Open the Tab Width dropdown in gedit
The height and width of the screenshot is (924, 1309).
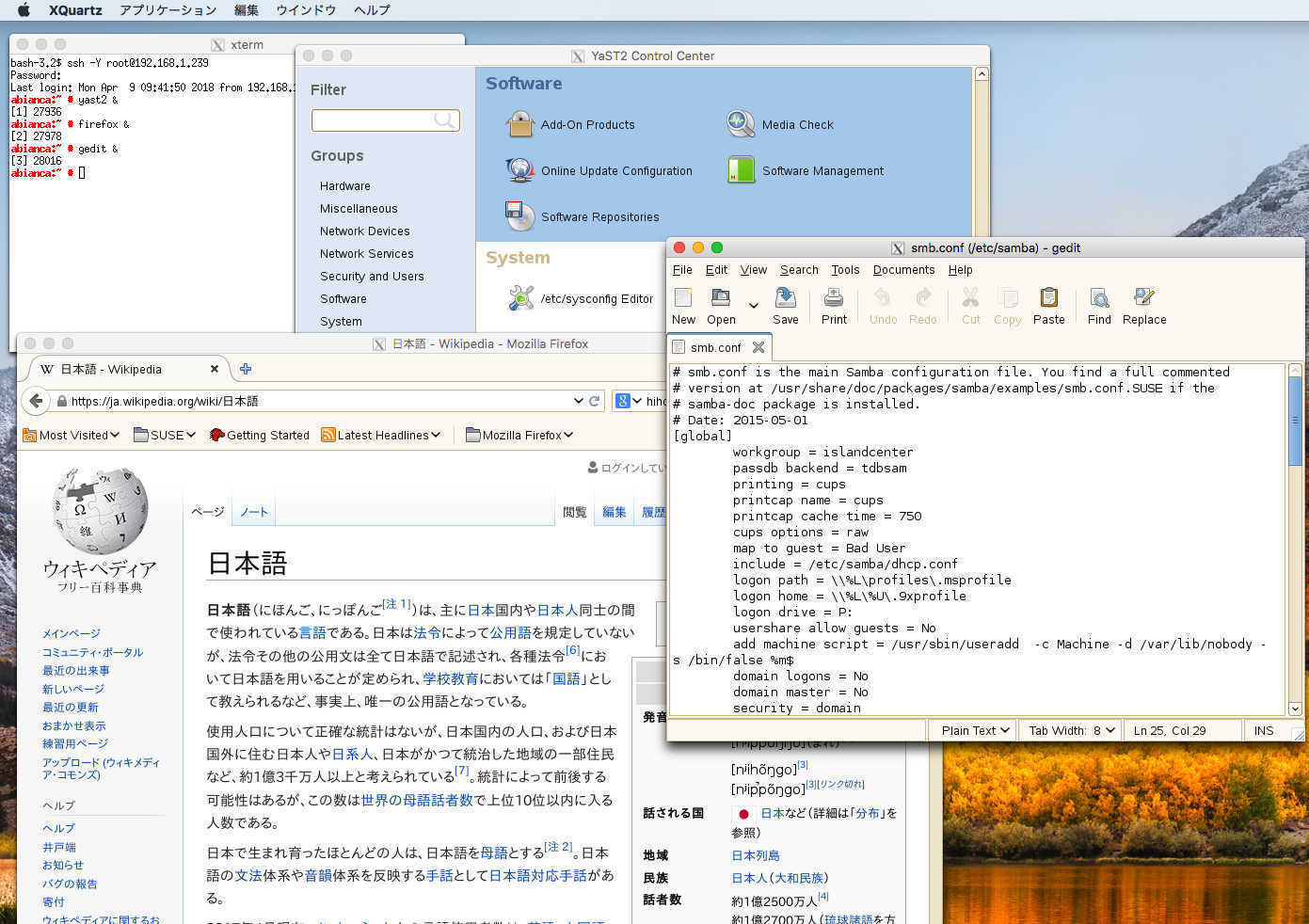[x=1071, y=730]
